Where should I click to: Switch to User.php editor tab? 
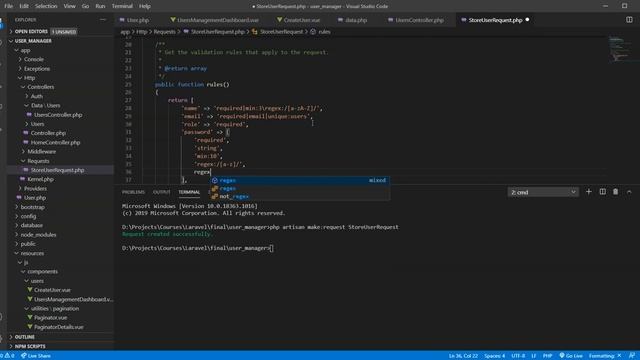click(x=138, y=20)
